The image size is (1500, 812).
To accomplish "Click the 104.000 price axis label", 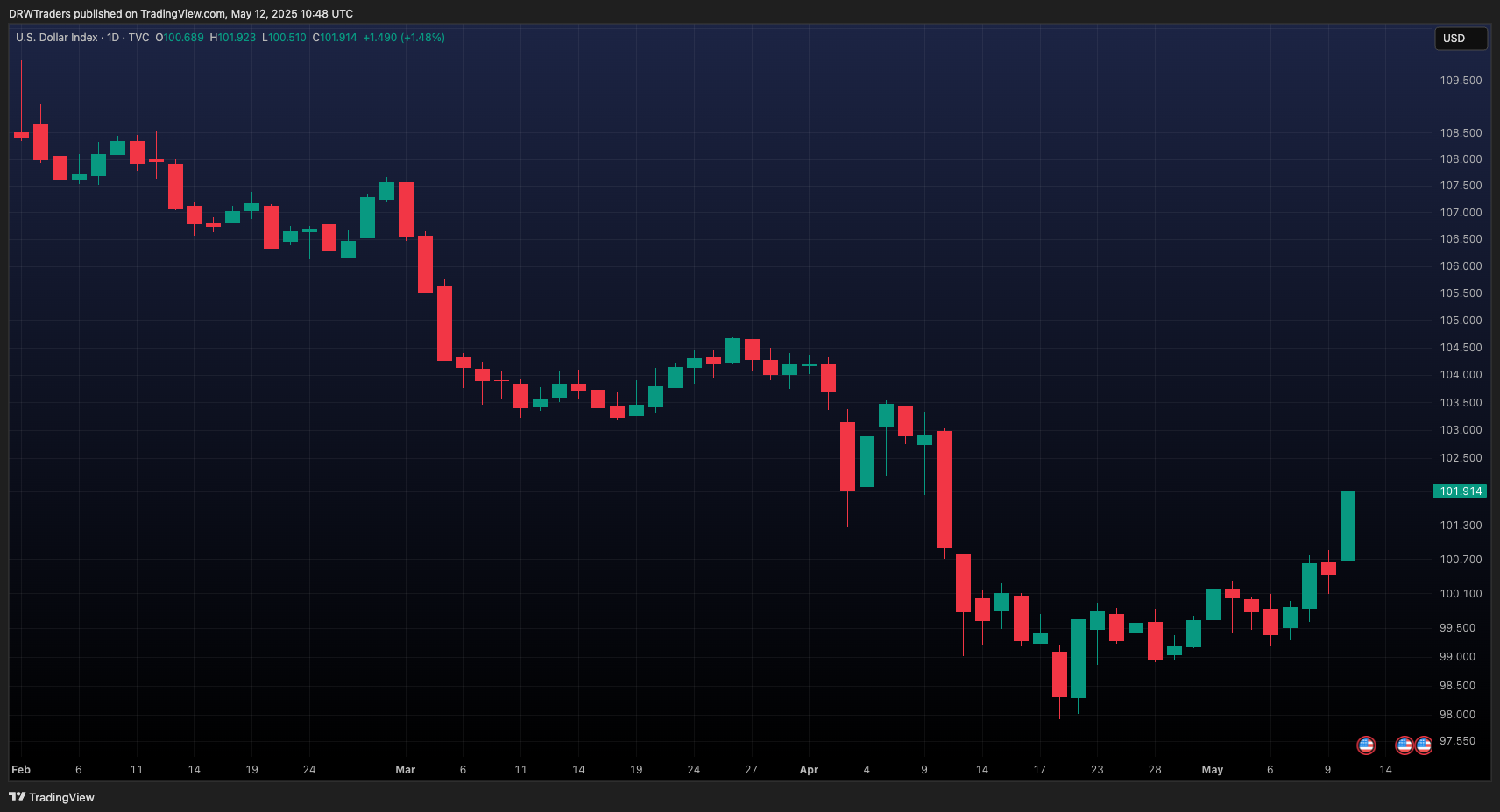I will pyautogui.click(x=1461, y=375).
